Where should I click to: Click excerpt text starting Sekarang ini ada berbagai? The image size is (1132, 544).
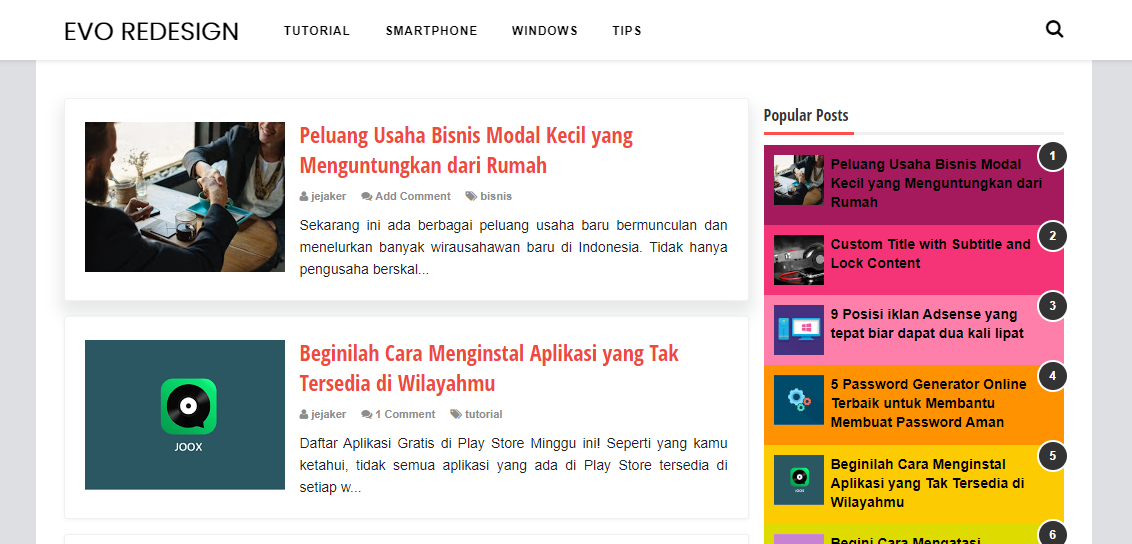click(x=513, y=247)
